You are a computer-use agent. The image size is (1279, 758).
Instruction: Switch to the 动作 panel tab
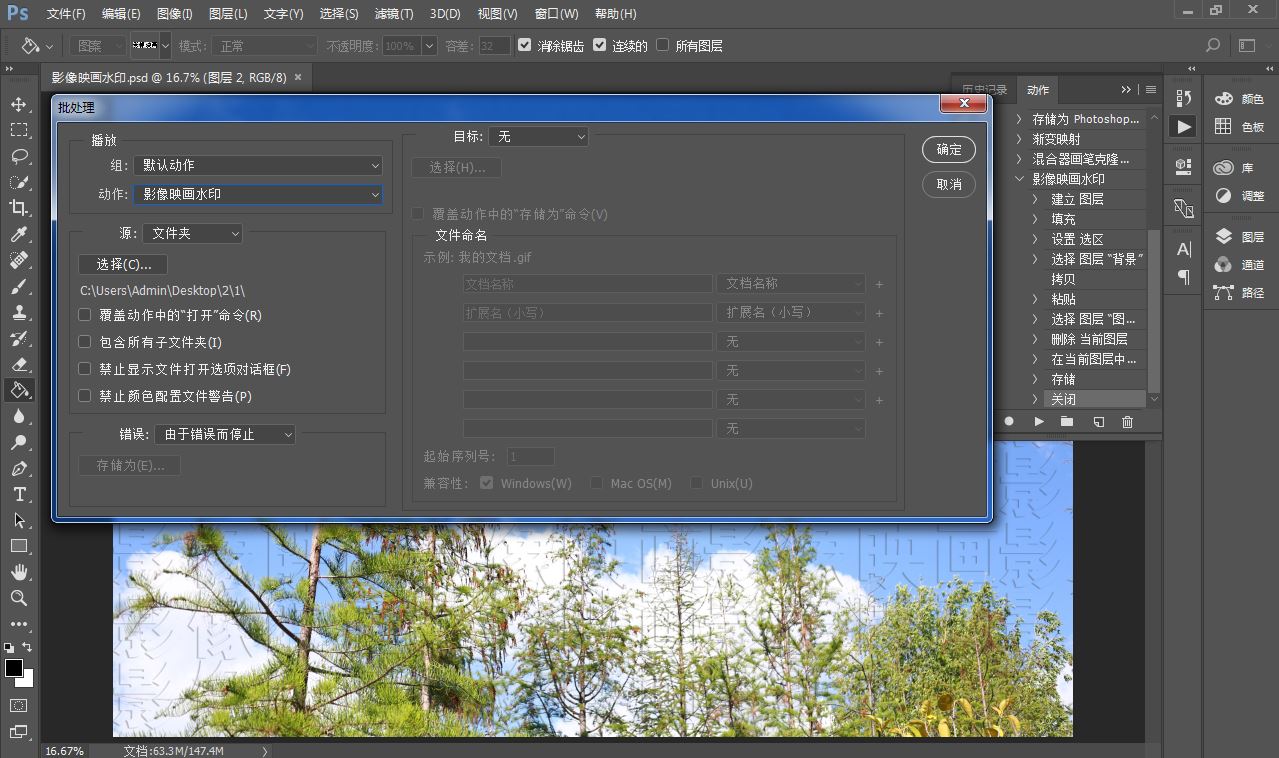1038,90
